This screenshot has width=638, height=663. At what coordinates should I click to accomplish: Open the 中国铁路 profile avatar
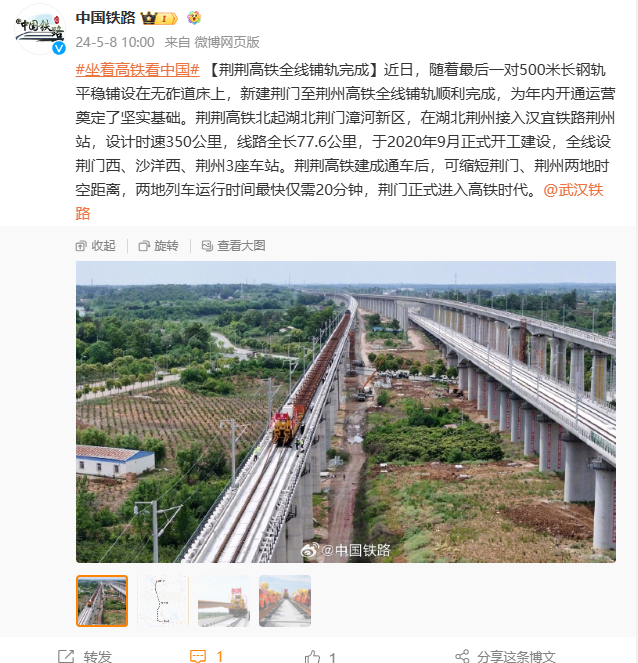click(x=40, y=29)
